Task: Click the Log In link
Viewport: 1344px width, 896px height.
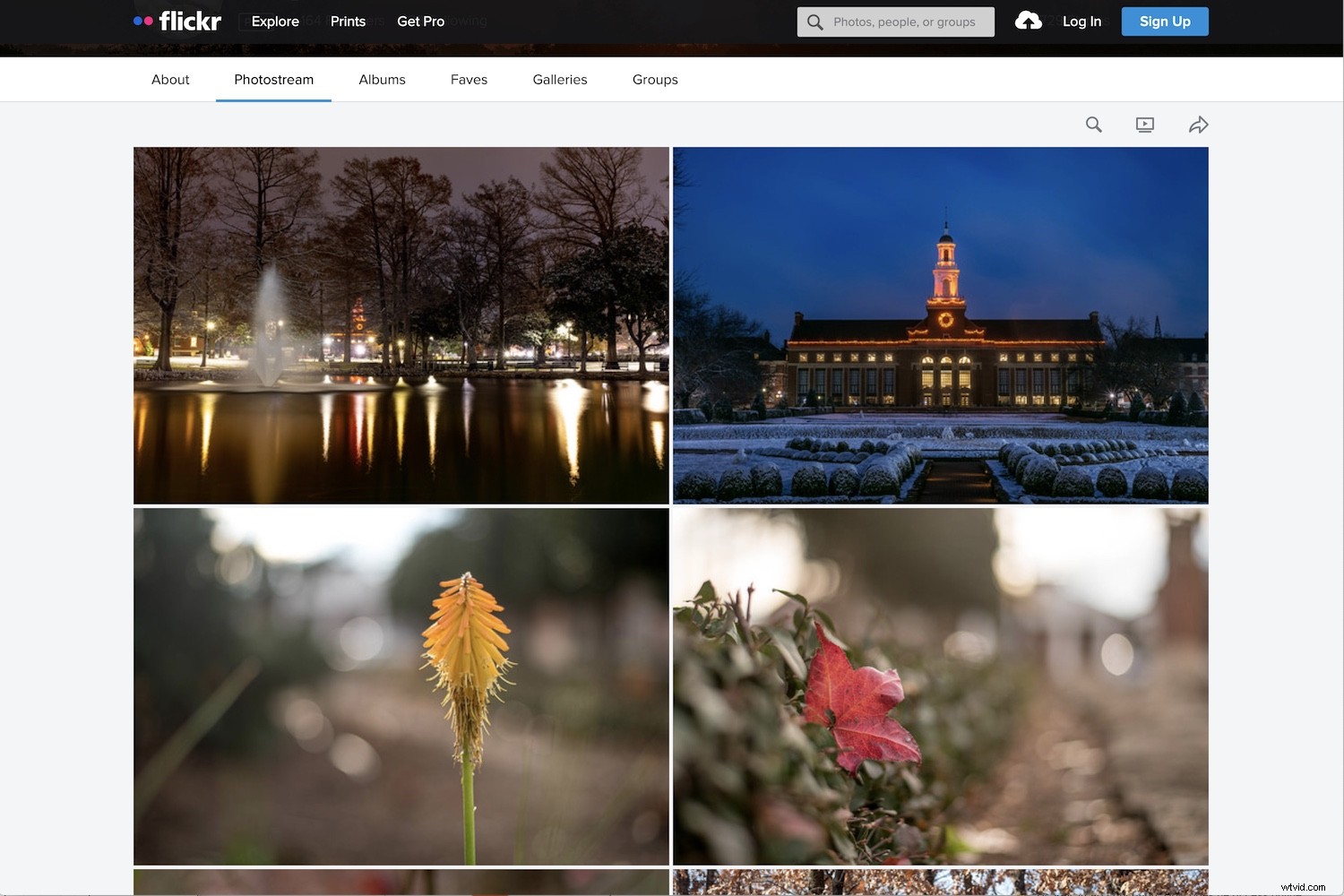Action: 1081,21
